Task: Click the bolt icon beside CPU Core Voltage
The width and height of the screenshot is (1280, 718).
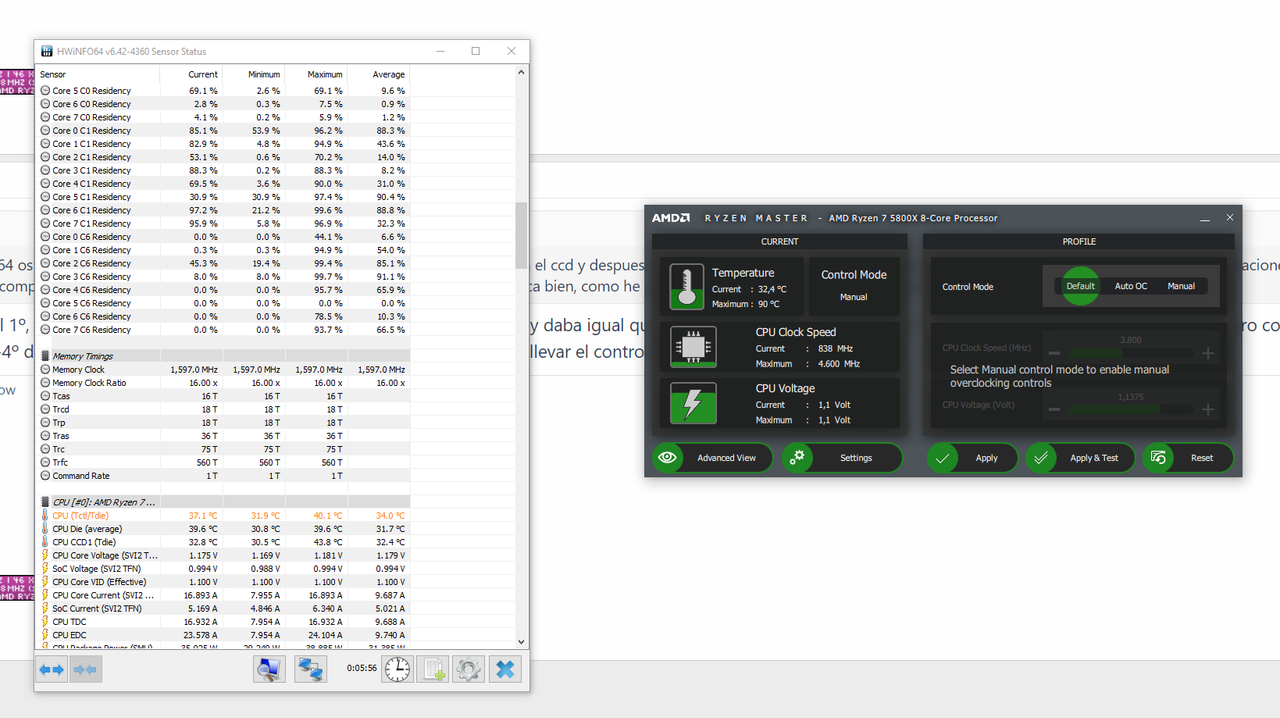Action: [45, 555]
